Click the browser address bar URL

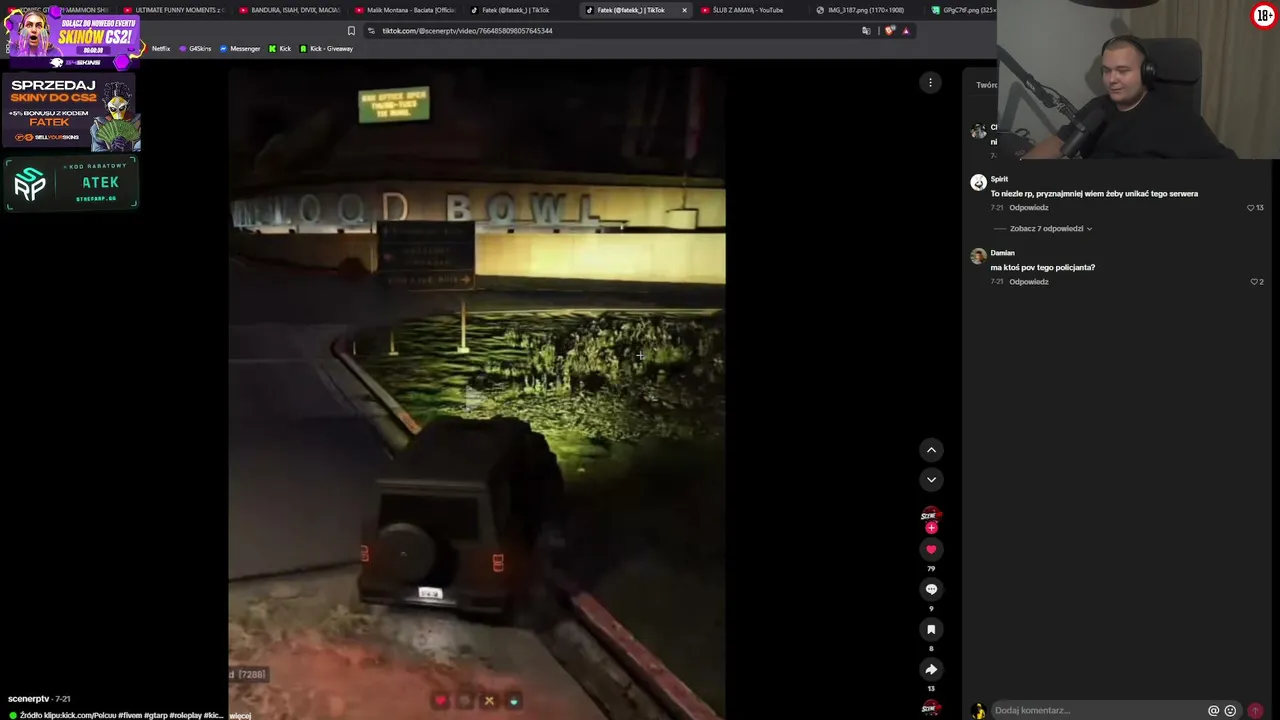pos(467,31)
